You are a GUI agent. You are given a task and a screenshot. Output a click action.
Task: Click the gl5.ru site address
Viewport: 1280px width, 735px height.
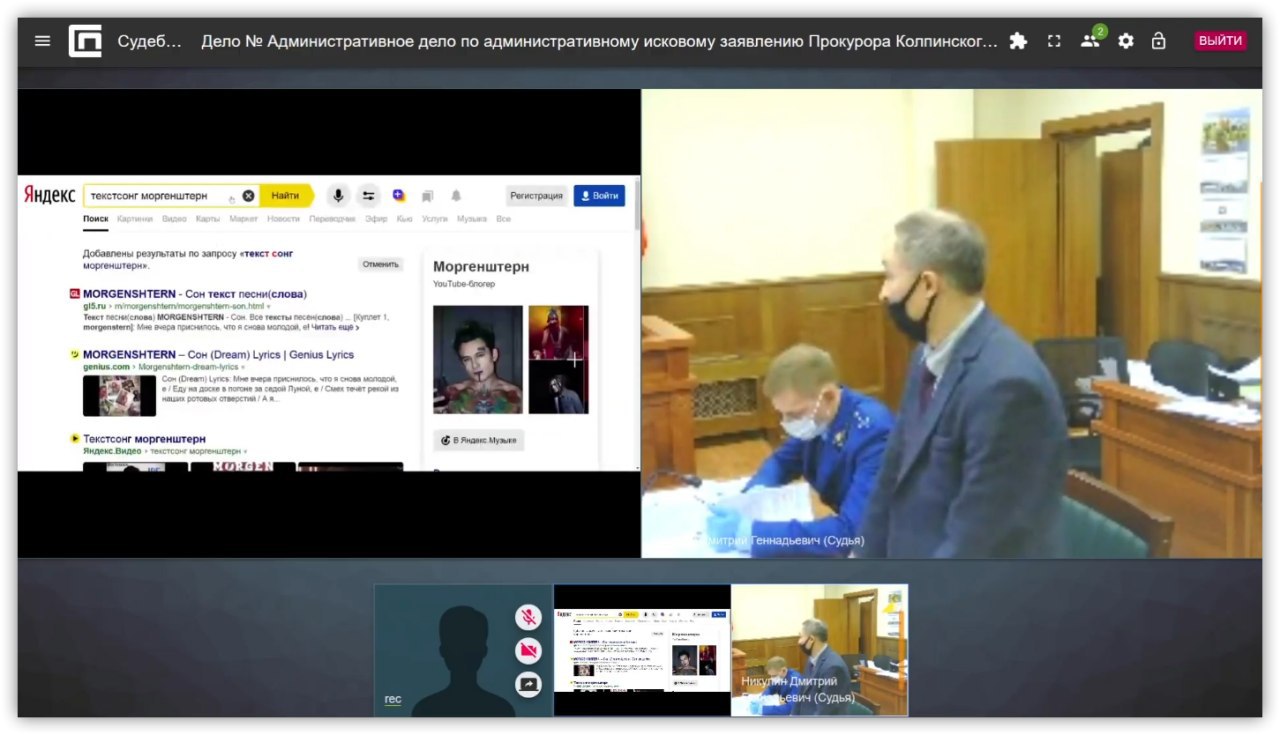[95, 306]
